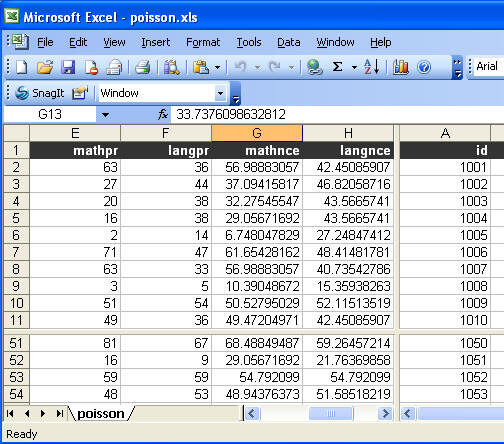The width and height of the screenshot is (504, 444).
Task: Go to first sheet tab navigation arrow
Action: coord(10,414)
